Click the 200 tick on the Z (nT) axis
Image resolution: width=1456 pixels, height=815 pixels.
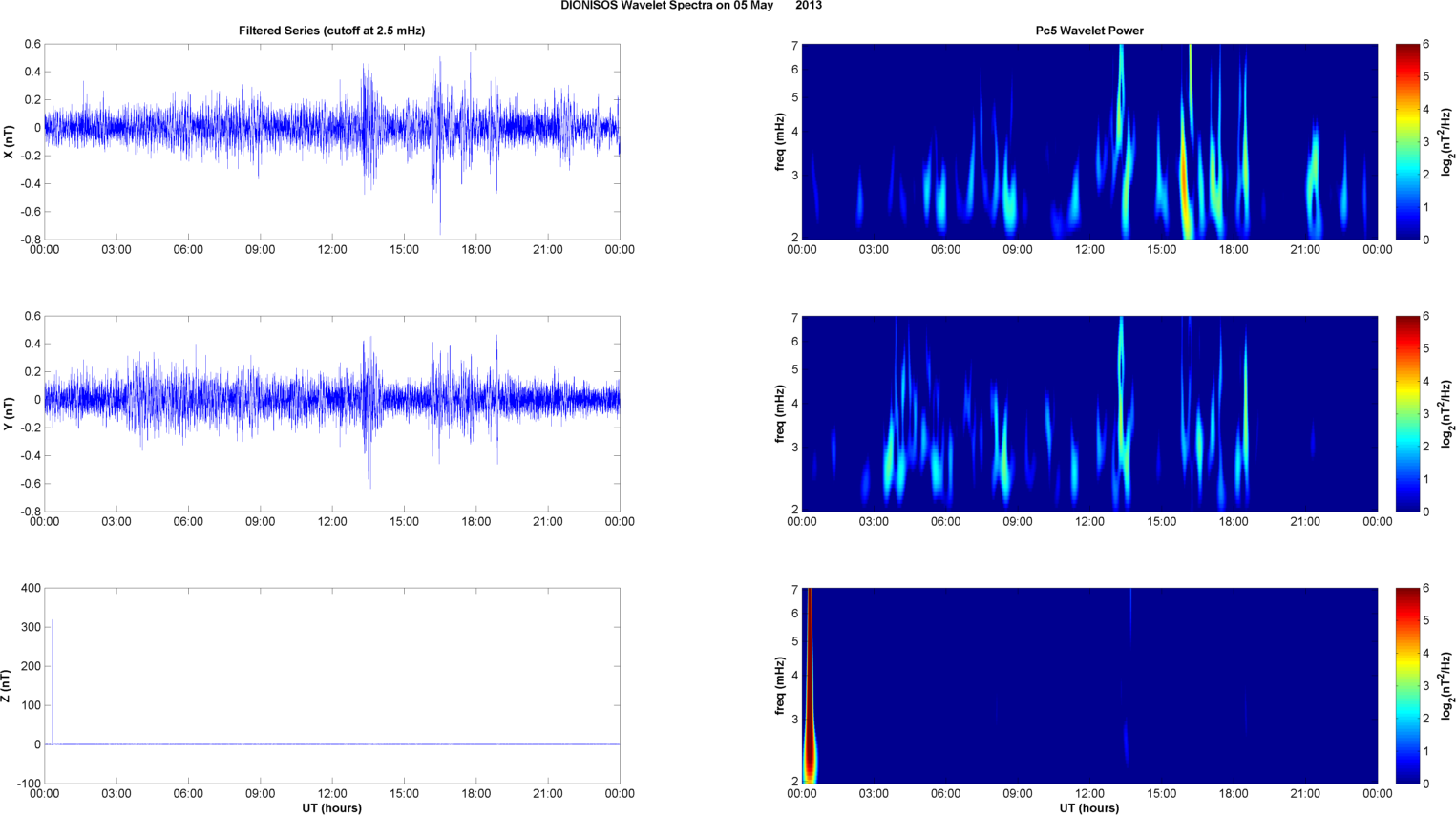[x=31, y=667]
